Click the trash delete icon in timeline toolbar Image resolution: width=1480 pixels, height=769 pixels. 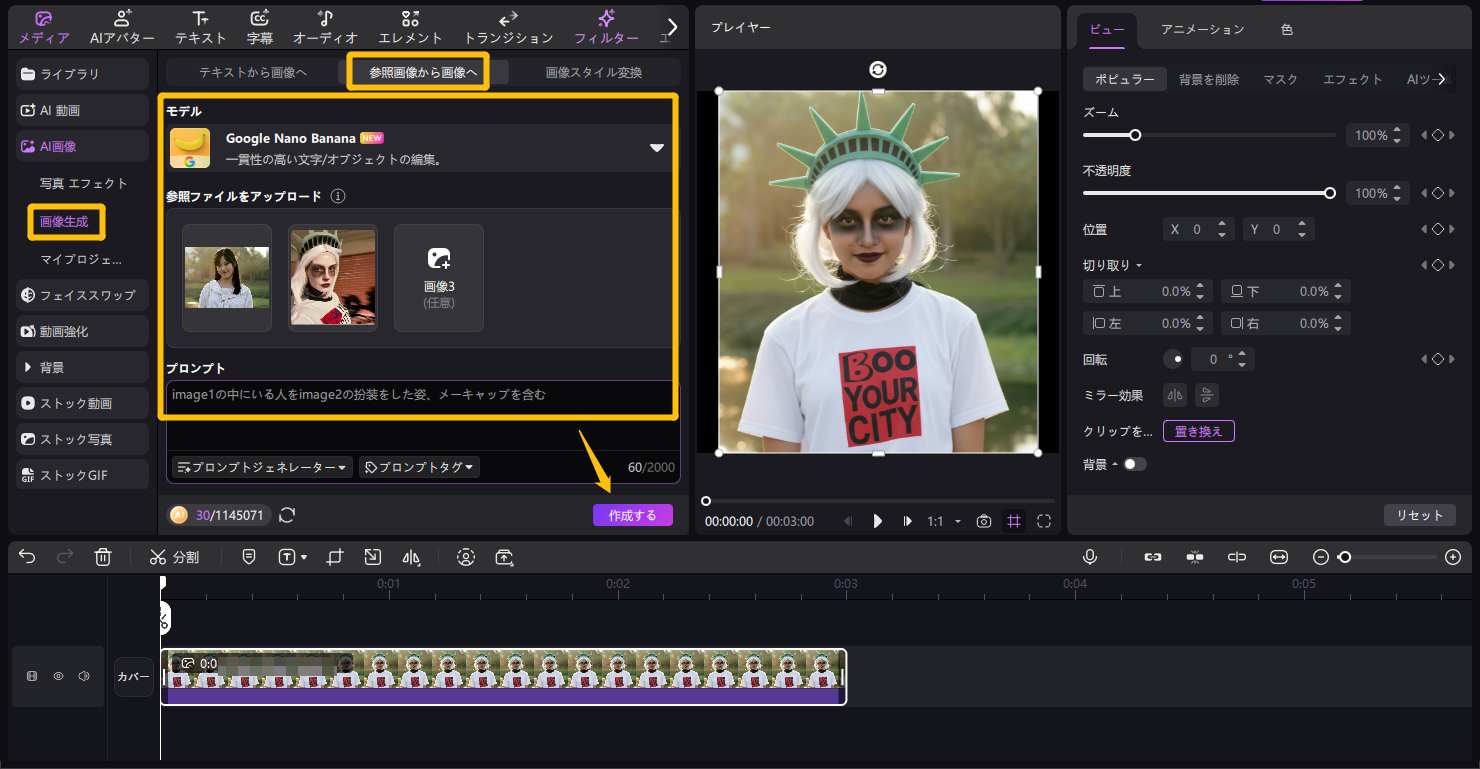coord(103,557)
